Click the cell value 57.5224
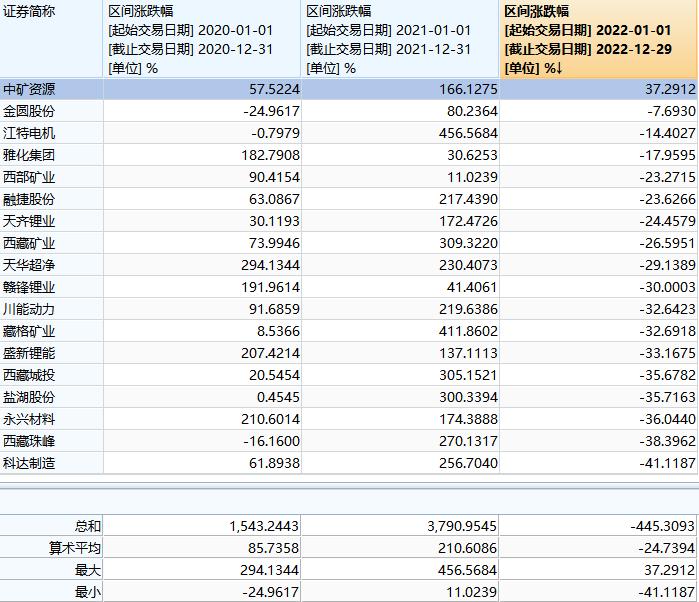The width and height of the screenshot is (699, 602). click(x=274, y=89)
